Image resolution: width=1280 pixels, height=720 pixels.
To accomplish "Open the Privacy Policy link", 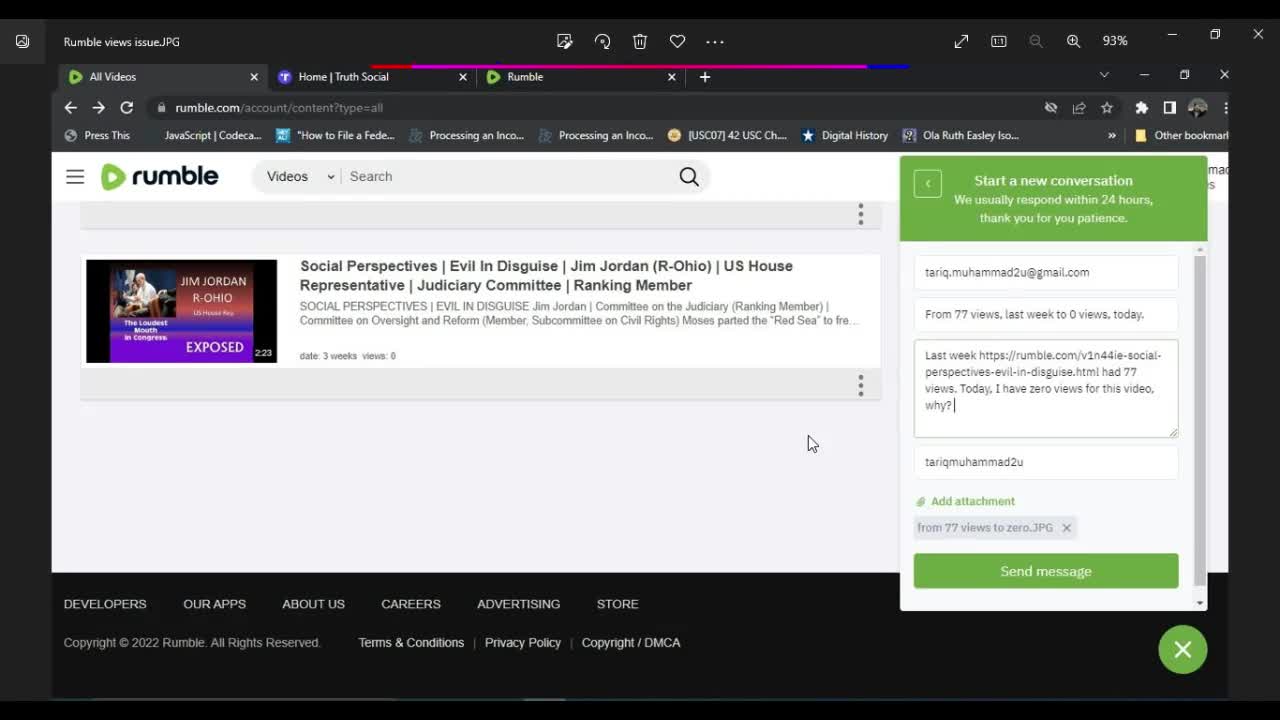I will 523,643.
